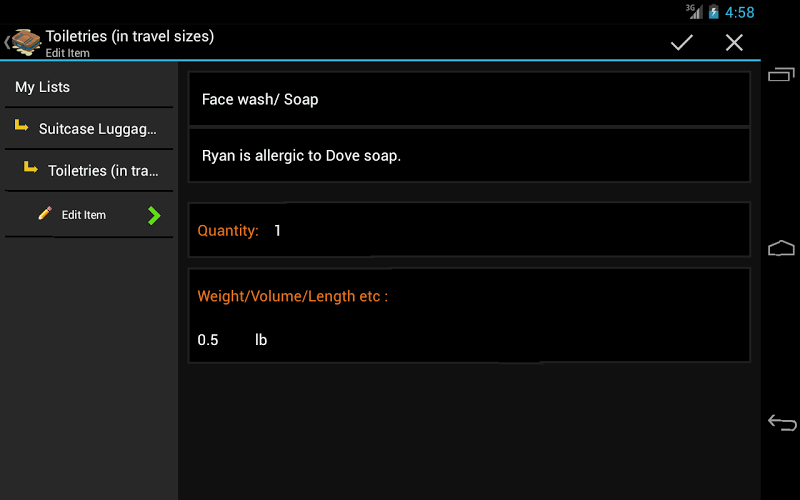Screen dimensions: 800x500
Task: Tap the 0.5 weight value field
Action: (209, 340)
